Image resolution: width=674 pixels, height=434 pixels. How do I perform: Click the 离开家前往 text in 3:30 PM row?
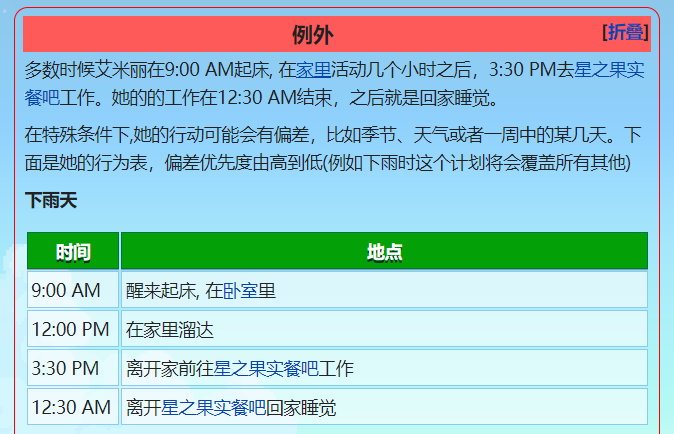coord(170,369)
